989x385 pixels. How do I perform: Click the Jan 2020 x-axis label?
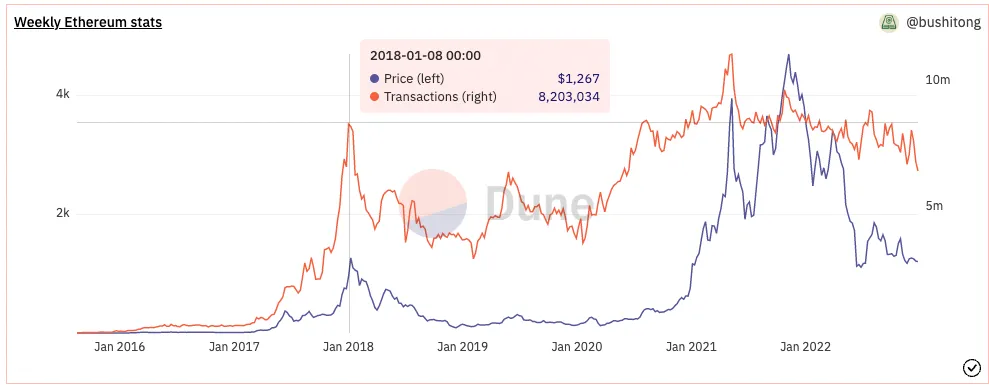tap(578, 346)
